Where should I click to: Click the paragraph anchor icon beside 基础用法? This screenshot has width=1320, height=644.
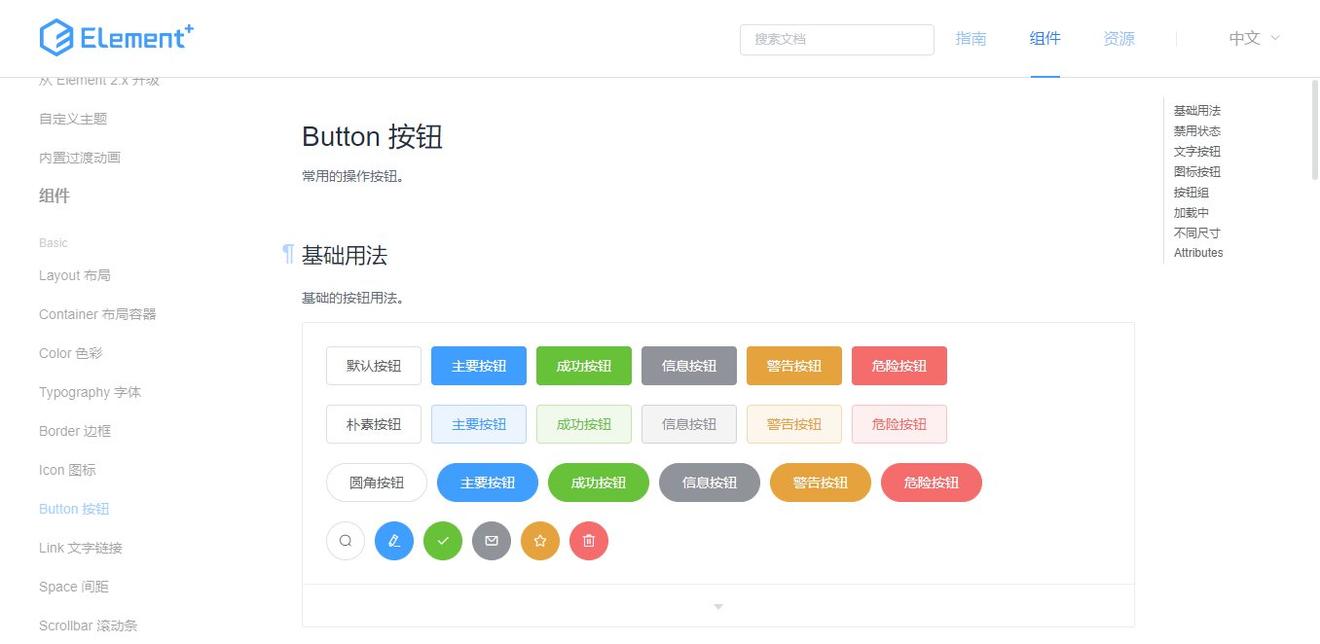click(287, 255)
